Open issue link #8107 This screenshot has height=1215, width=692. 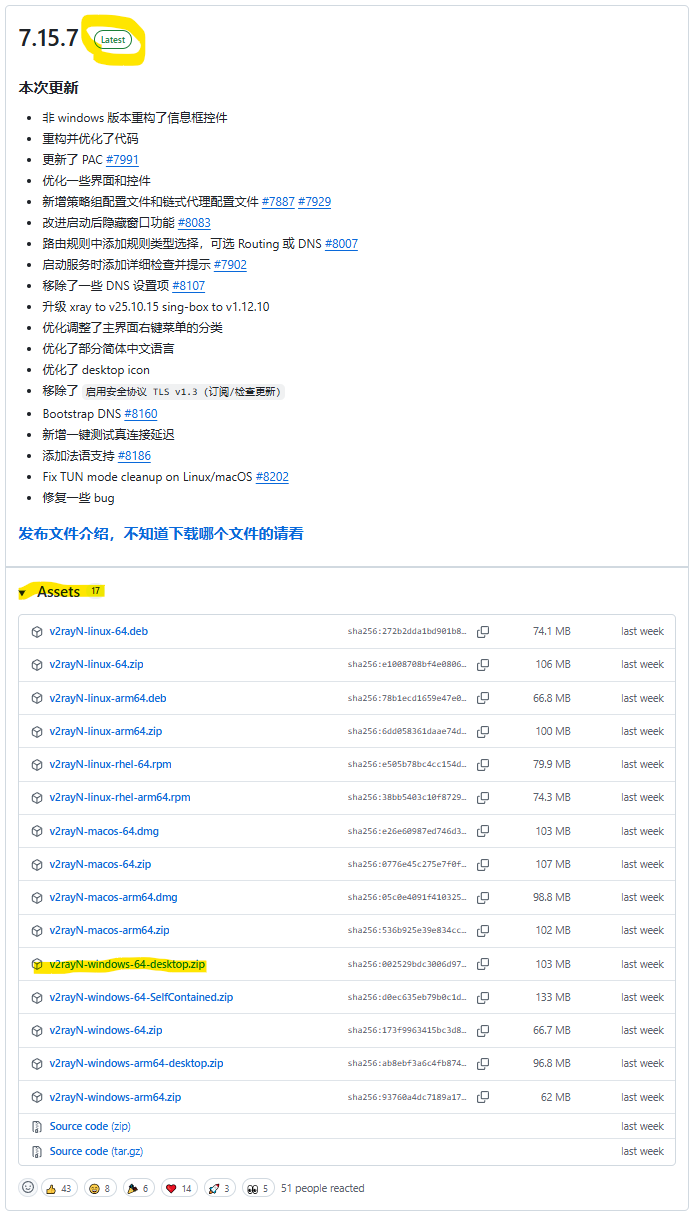[x=188, y=286]
